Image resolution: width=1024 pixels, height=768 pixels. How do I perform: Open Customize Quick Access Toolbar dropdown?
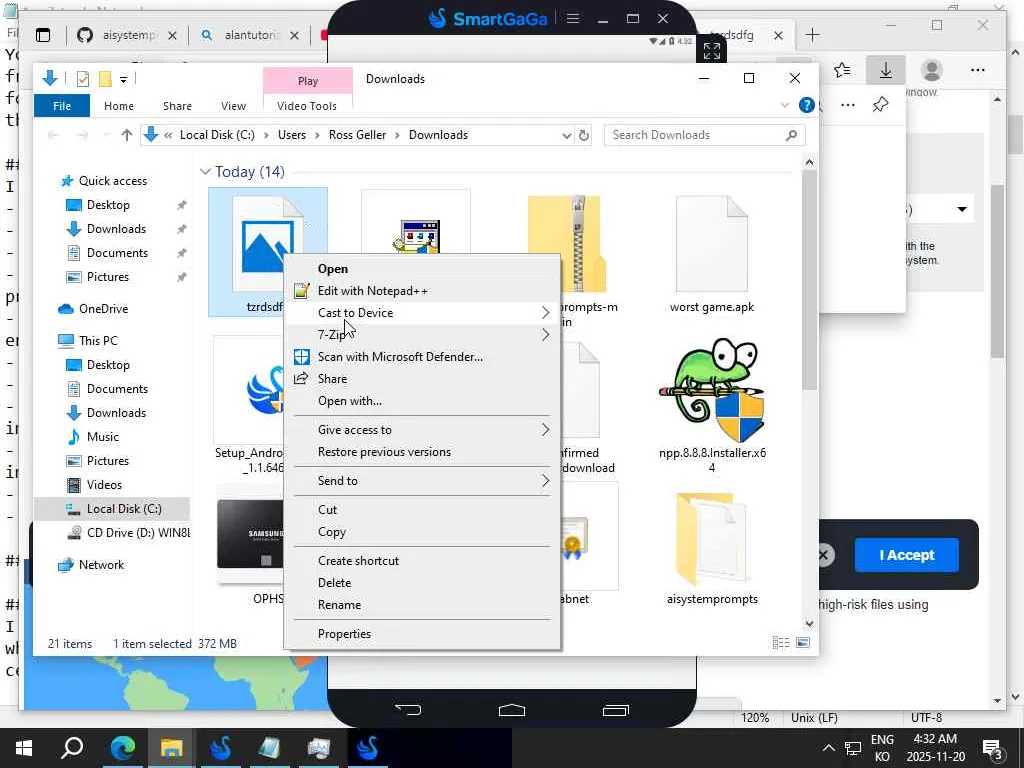pos(123,80)
